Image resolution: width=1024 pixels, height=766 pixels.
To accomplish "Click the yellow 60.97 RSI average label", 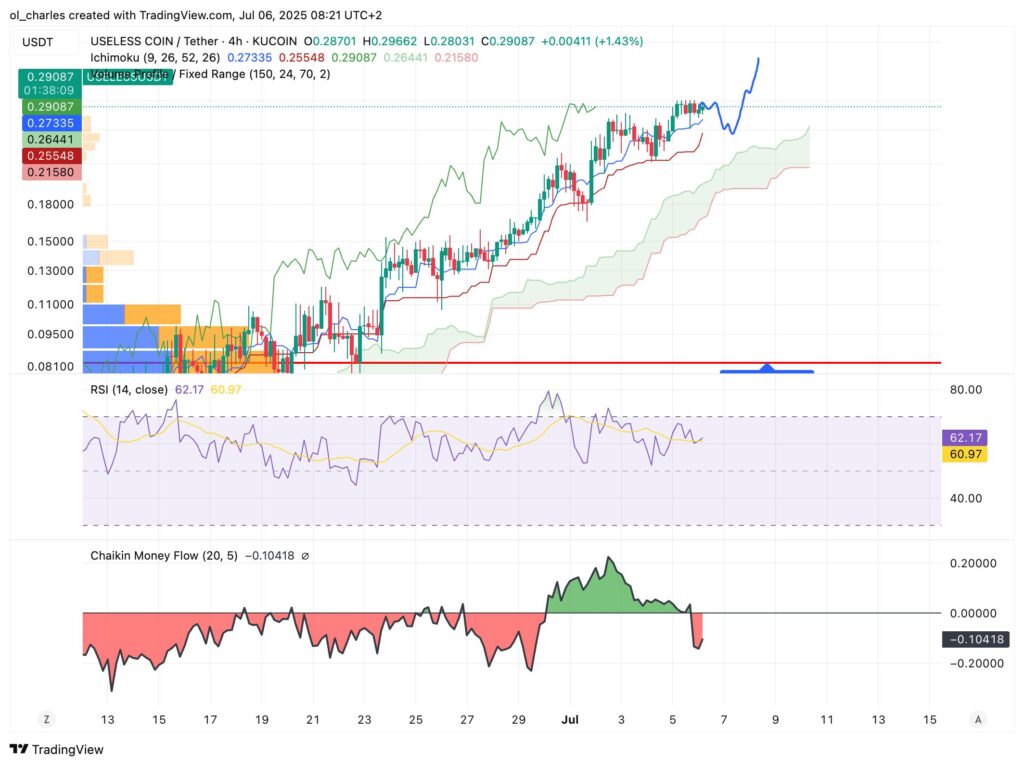I will (964, 455).
